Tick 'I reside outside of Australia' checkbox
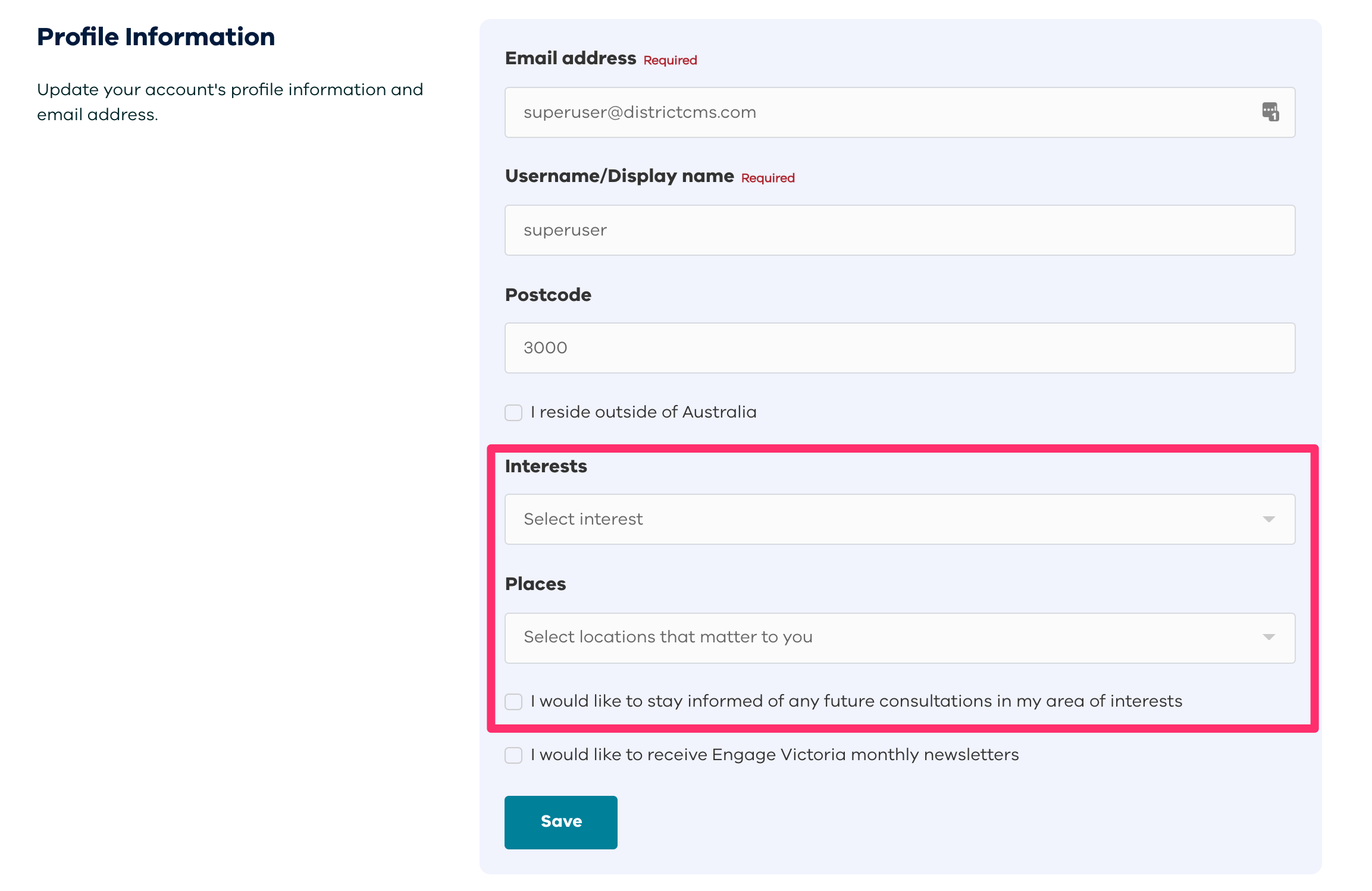1372x891 pixels. [x=513, y=413]
